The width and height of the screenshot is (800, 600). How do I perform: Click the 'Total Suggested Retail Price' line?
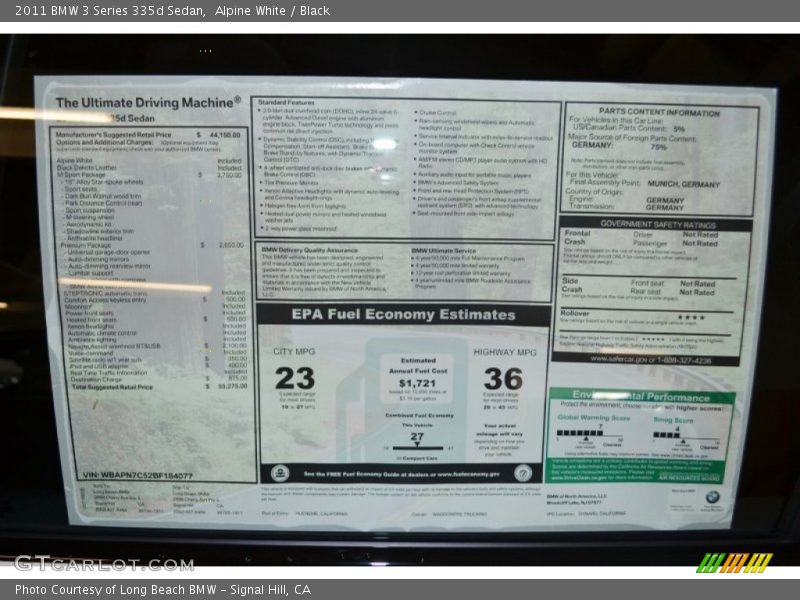point(159,387)
